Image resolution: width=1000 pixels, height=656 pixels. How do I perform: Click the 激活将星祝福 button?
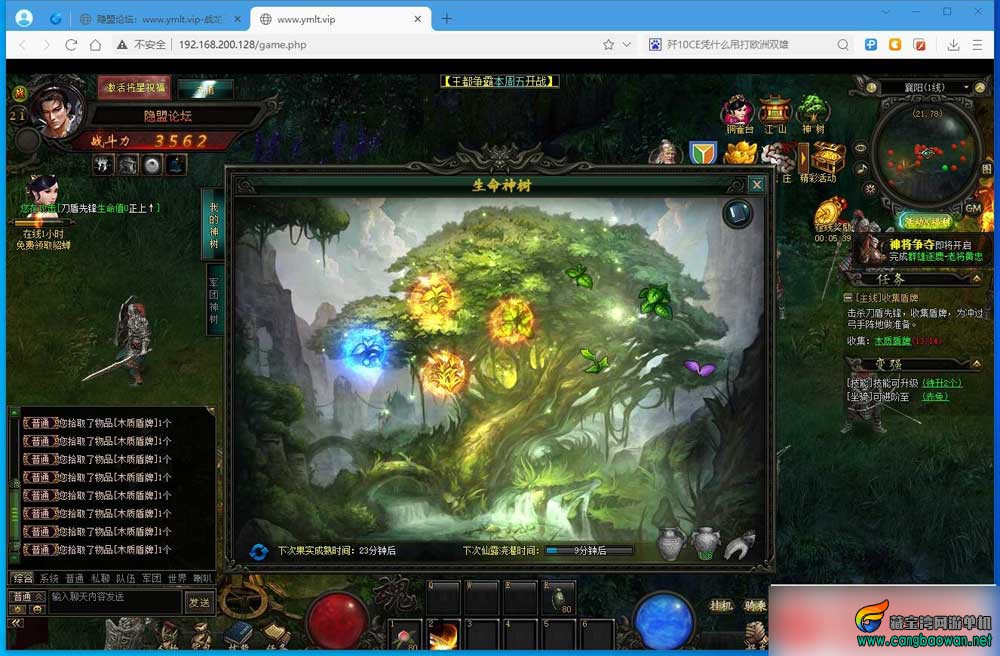(134, 87)
